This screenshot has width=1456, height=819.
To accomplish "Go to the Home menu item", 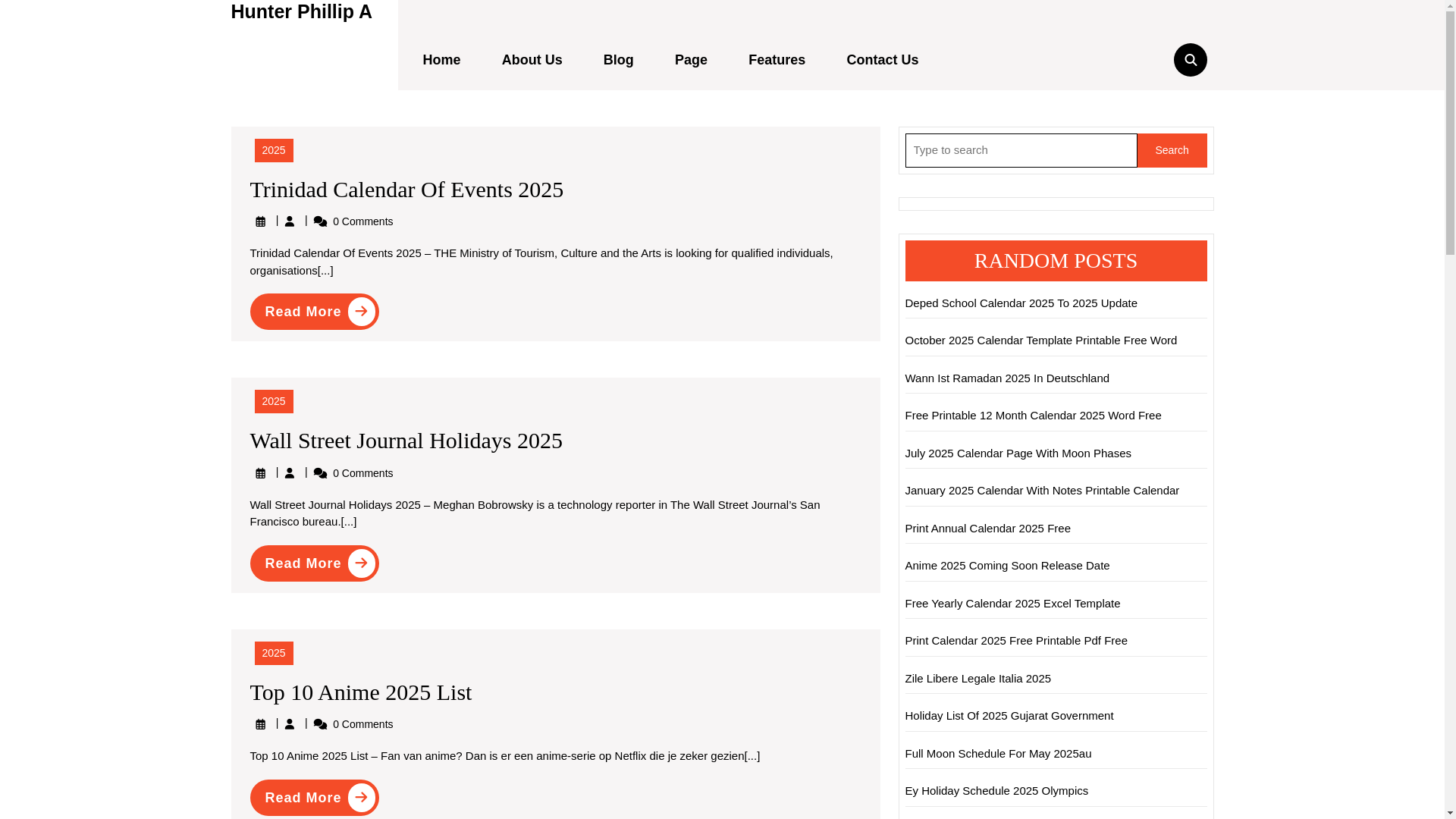I will coord(441,60).
